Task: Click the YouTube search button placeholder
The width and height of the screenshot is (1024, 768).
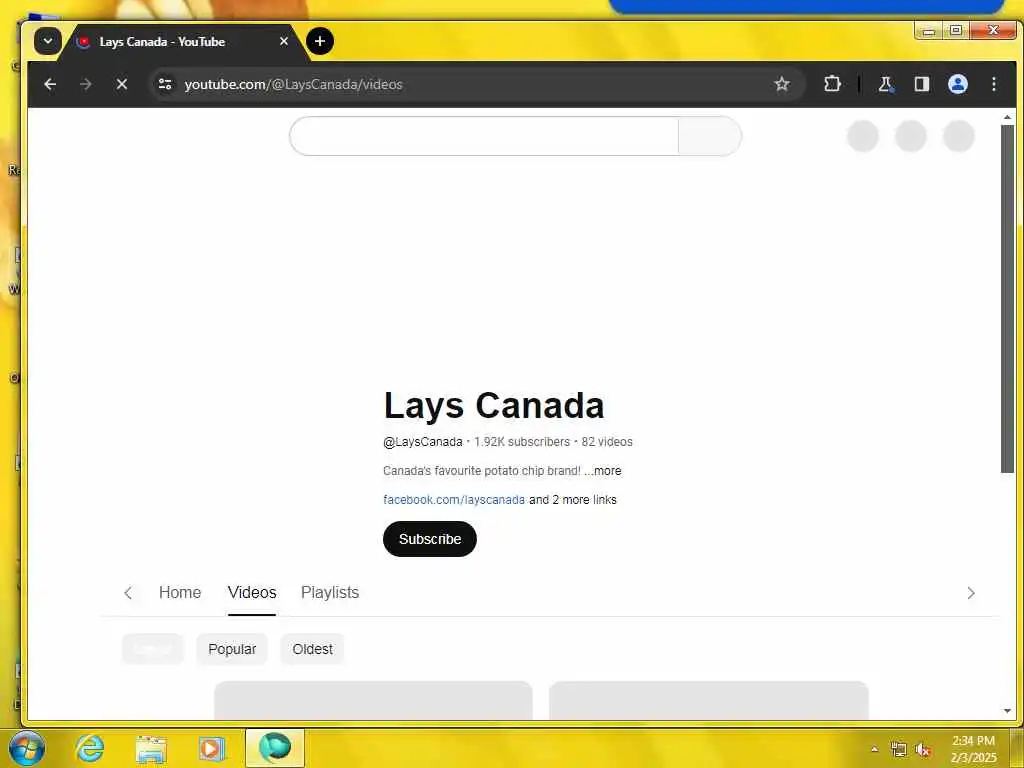Action: [710, 136]
